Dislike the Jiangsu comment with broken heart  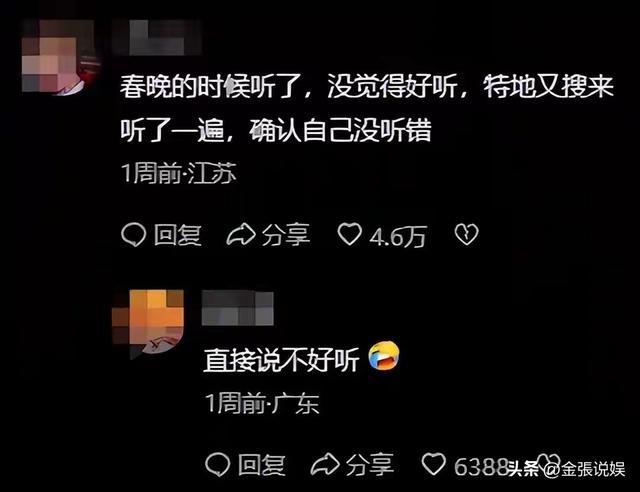466,234
